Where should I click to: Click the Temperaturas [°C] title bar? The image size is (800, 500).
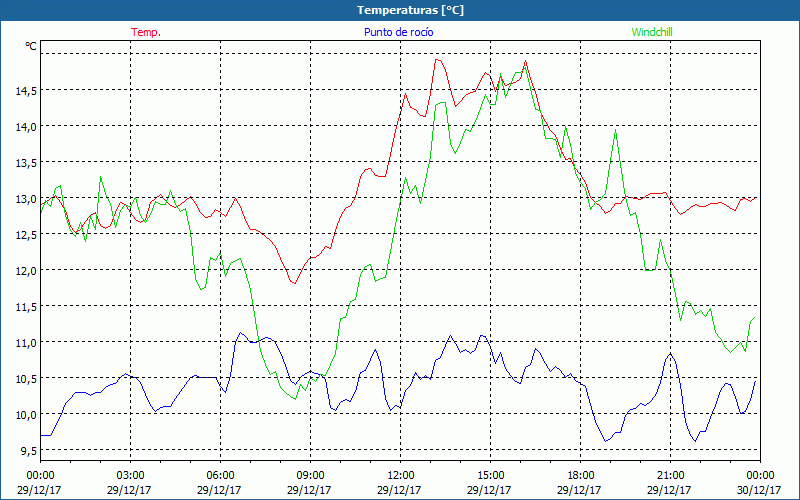pyautogui.click(x=400, y=10)
